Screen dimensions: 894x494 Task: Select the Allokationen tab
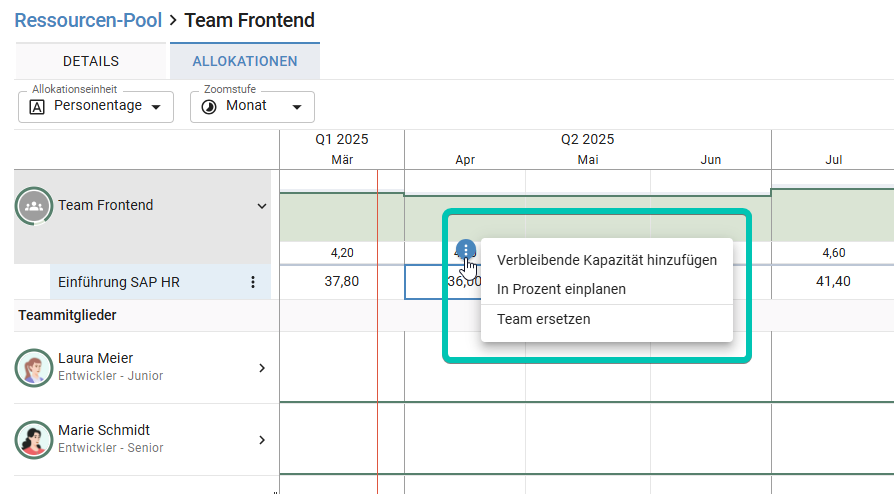[245, 61]
